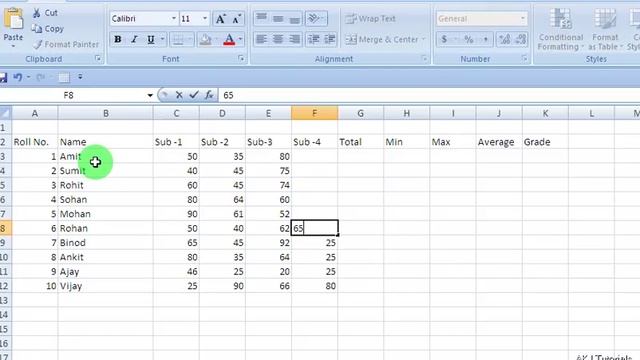Increase font size with the large A icon
Image resolution: width=640 pixels, height=360 pixels.
(220, 19)
